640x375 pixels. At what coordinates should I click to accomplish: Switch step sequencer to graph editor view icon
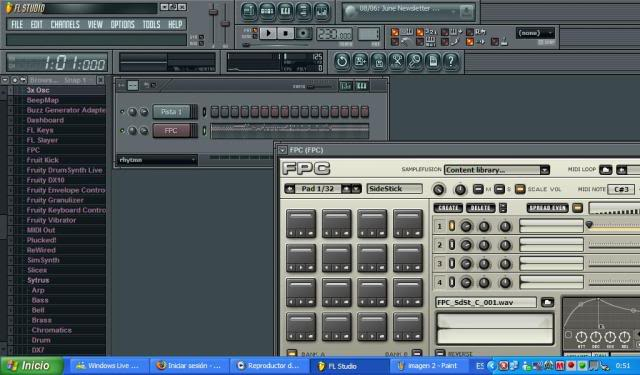[x=346, y=86]
